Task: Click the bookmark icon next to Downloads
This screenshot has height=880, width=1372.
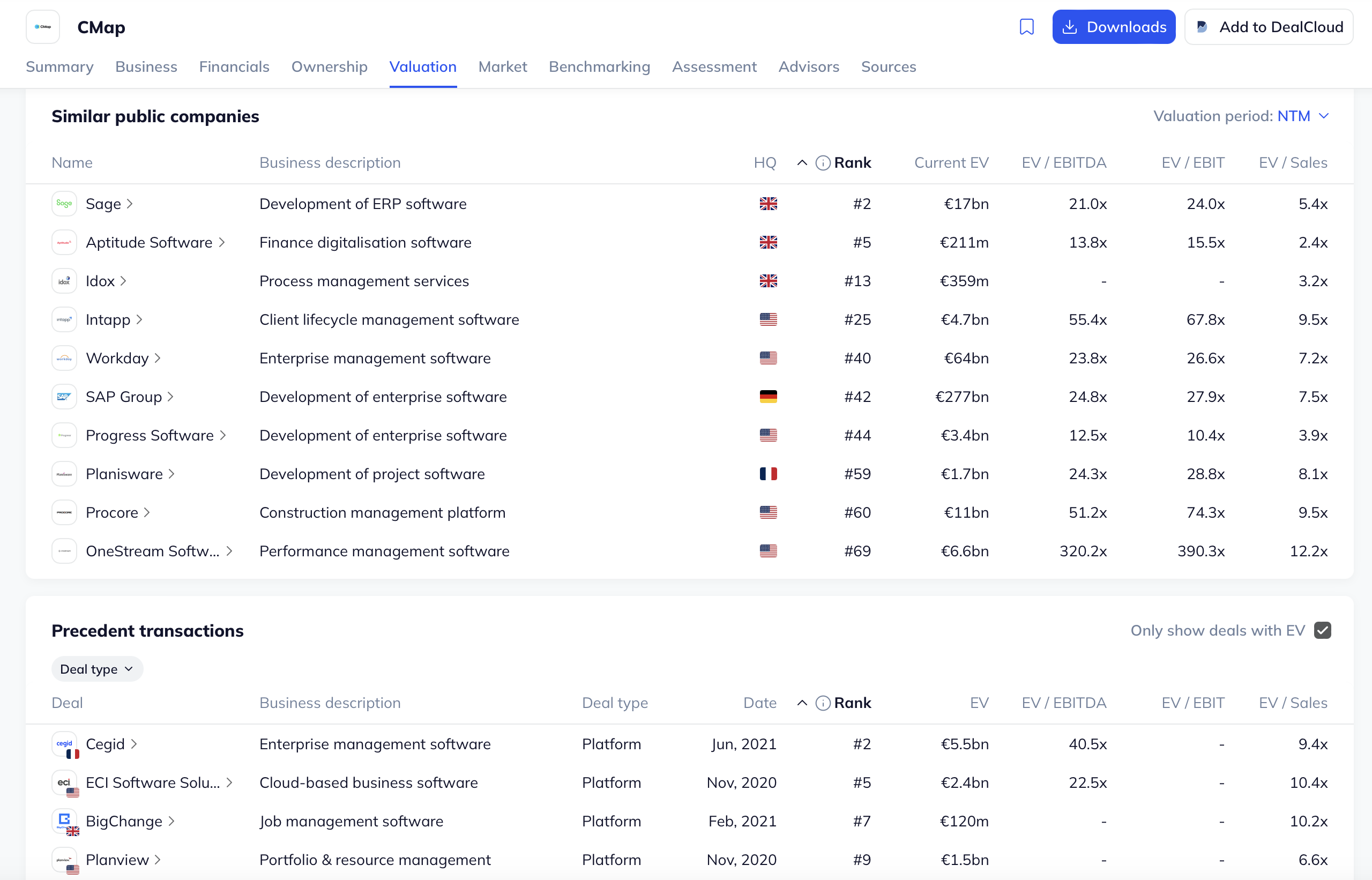Action: (x=1026, y=27)
